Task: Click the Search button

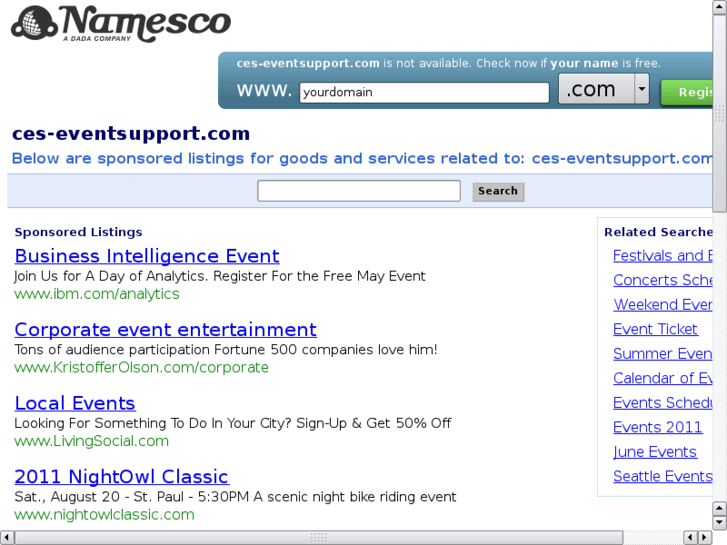Action: point(498,191)
